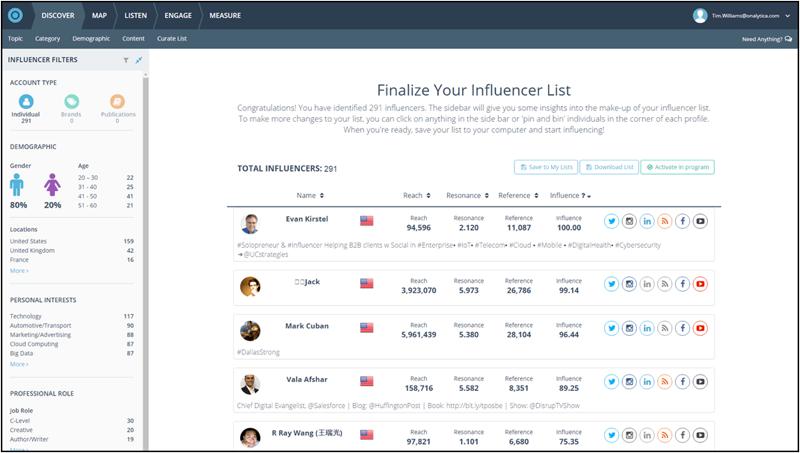800x453 pixels.
Task: Sort the list by Influence column
Action: tap(570, 195)
